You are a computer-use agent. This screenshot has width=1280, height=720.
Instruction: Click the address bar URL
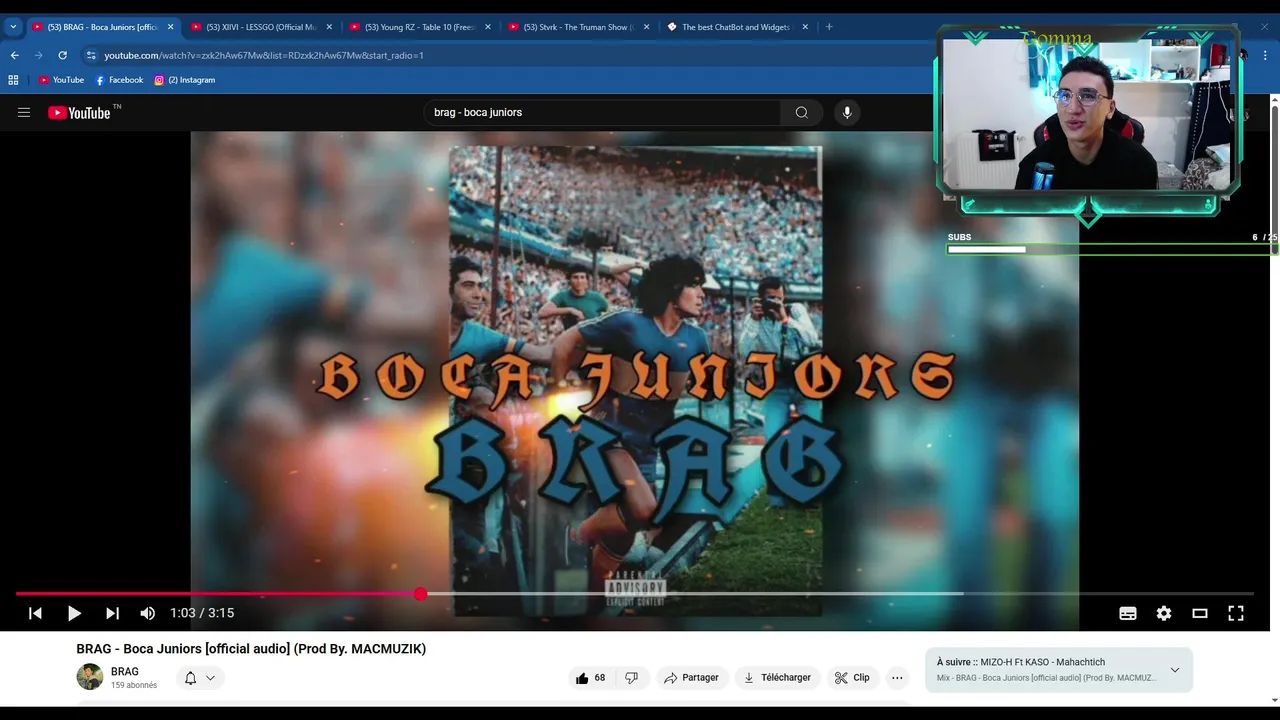[x=264, y=55]
